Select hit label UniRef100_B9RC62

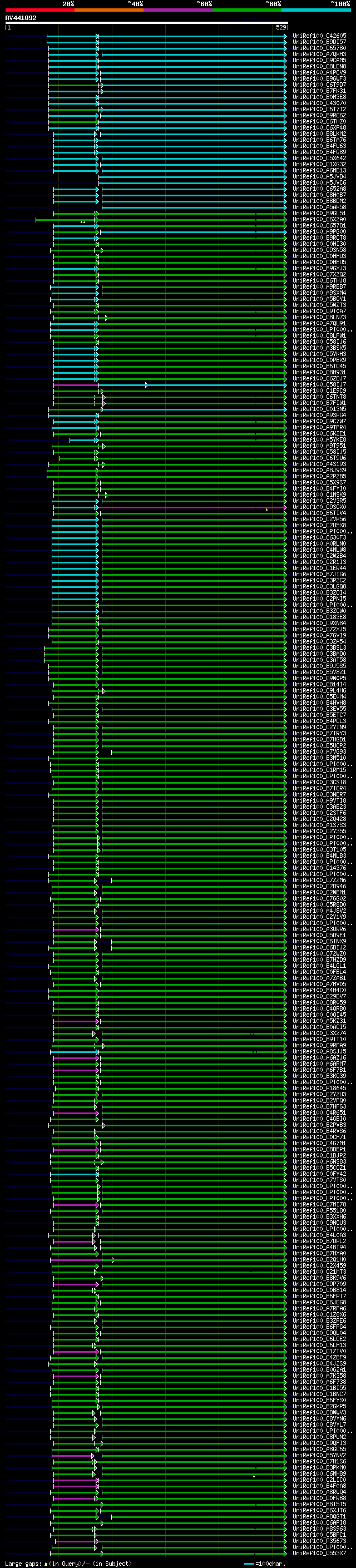click(319, 115)
